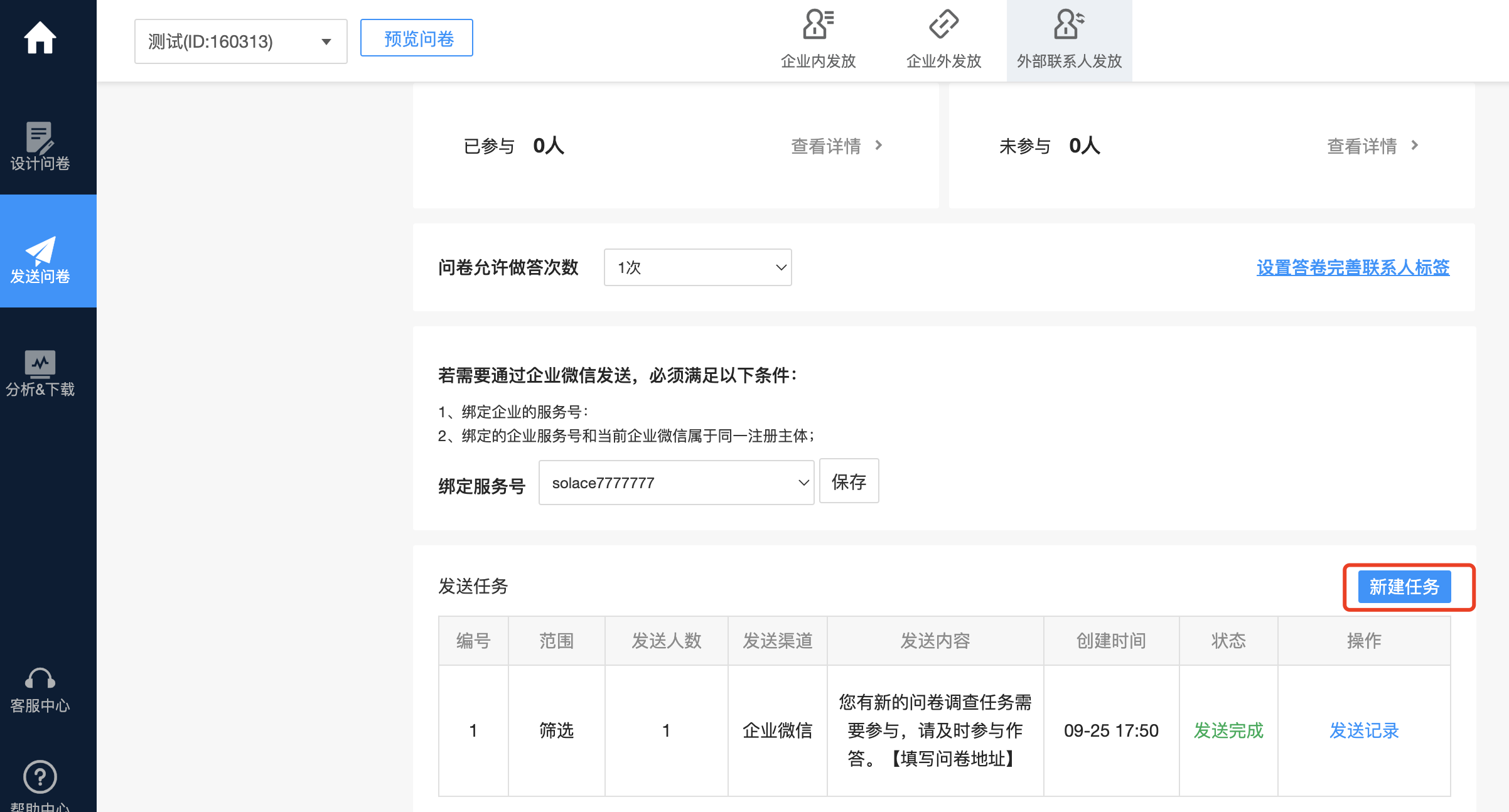The width and height of the screenshot is (1509, 812).
Task: Expand the chevron beside 已参与 查看详情
Action: tap(879, 145)
